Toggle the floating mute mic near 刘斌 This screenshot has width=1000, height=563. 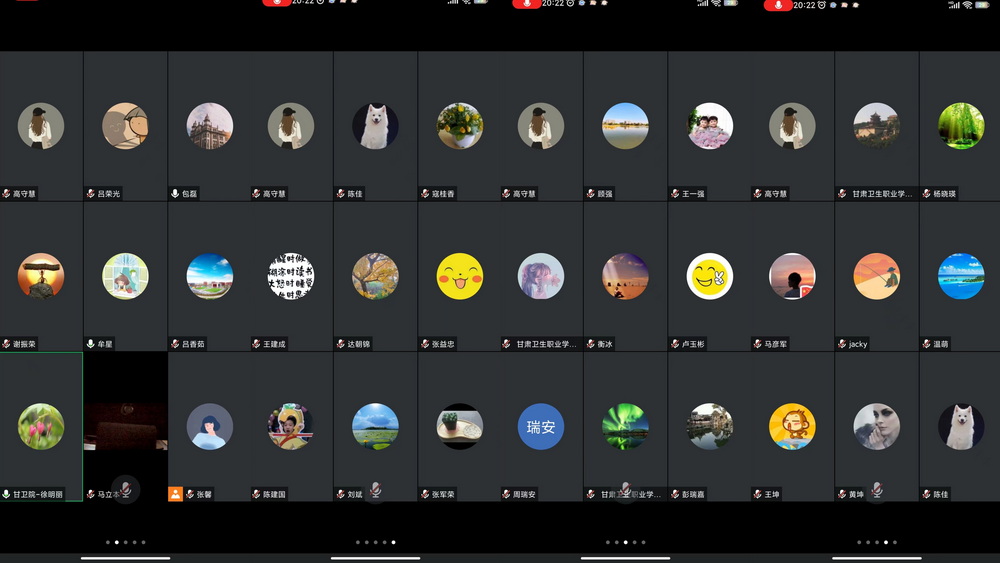coord(376,489)
